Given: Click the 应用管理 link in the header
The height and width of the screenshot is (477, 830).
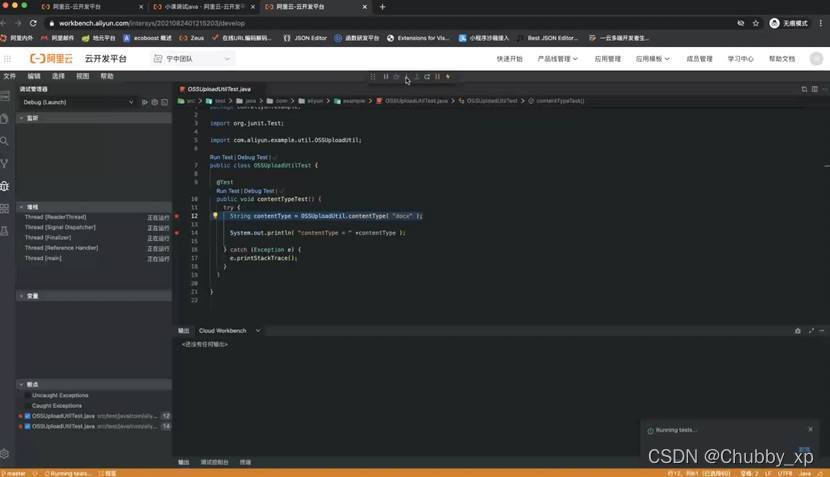Looking at the screenshot, I should click(607, 59).
